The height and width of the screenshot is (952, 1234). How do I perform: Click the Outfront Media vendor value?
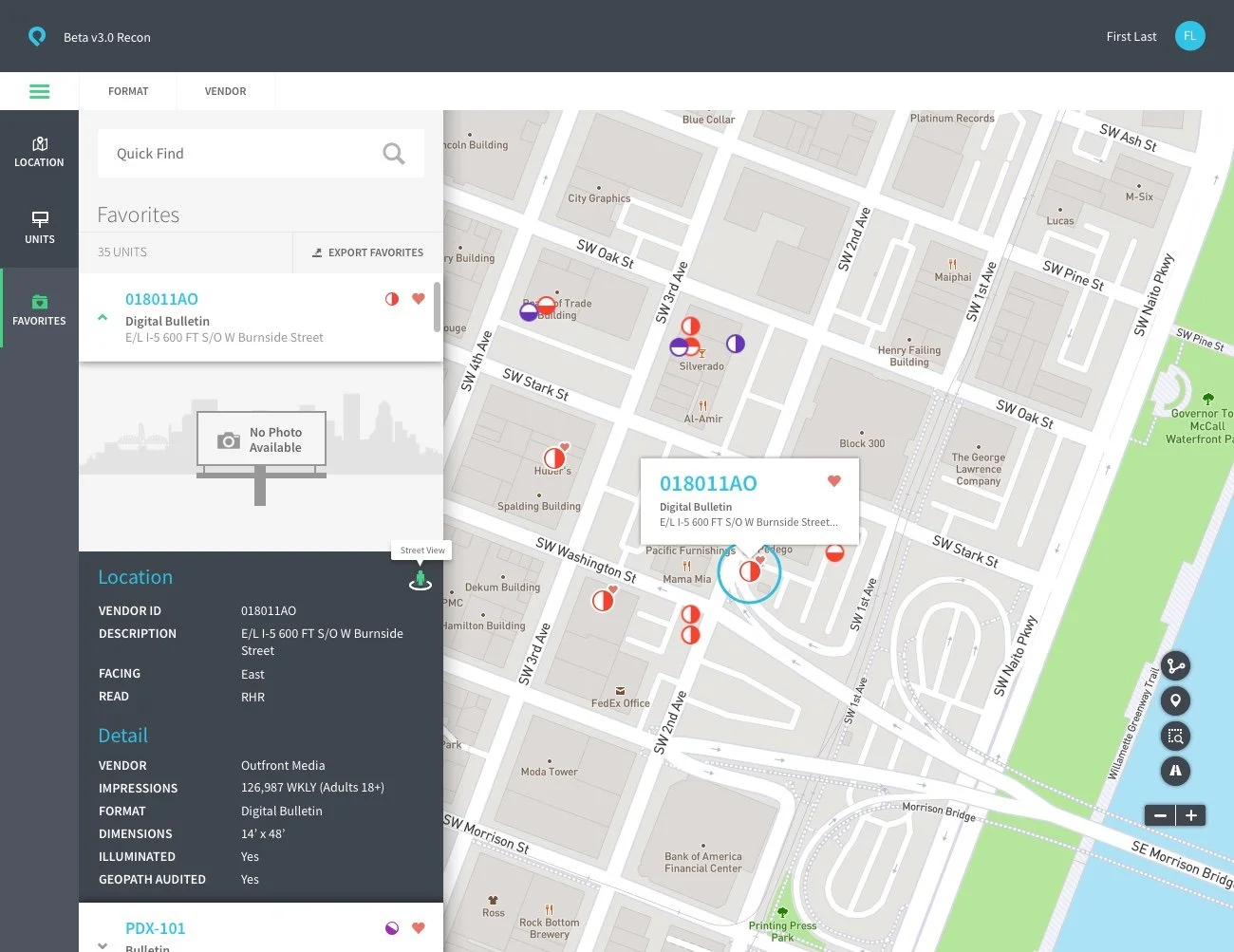coord(283,766)
